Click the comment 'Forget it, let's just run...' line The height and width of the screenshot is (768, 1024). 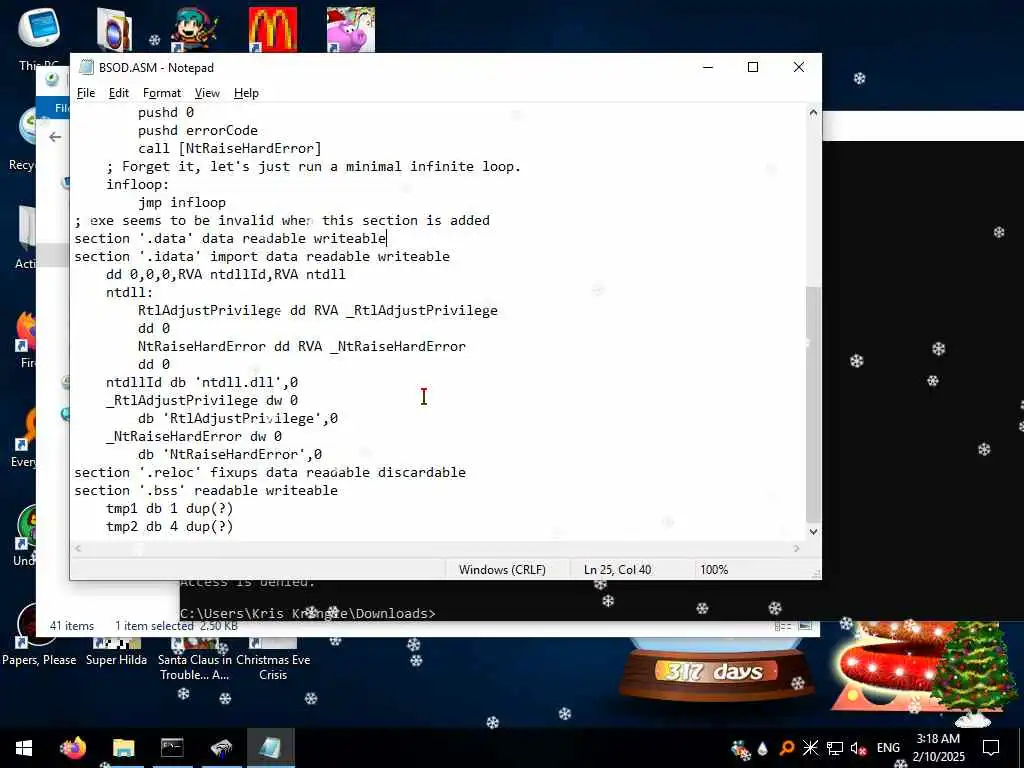pos(313,166)
